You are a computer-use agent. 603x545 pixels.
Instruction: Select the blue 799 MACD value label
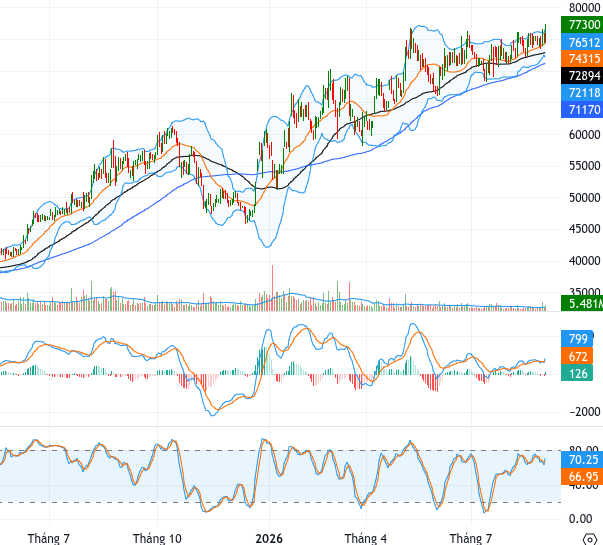[577, 339]
